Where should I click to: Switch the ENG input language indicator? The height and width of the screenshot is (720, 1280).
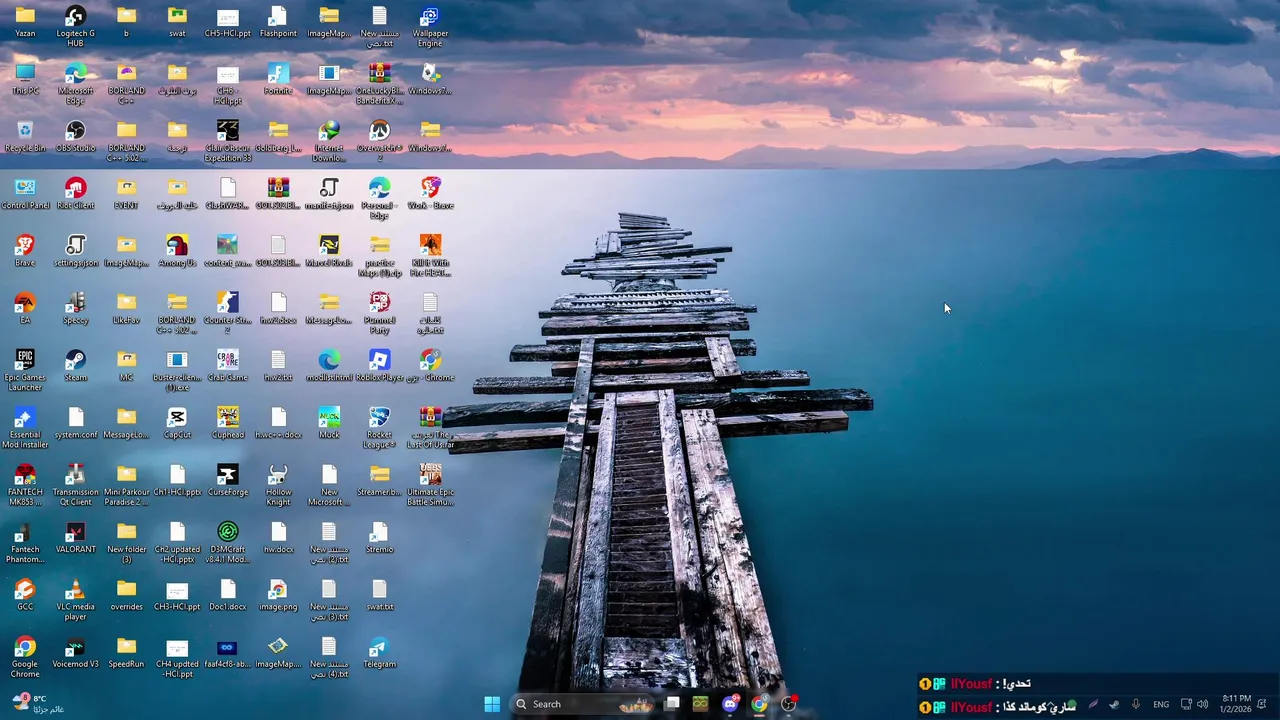(x=1161, y=704)
